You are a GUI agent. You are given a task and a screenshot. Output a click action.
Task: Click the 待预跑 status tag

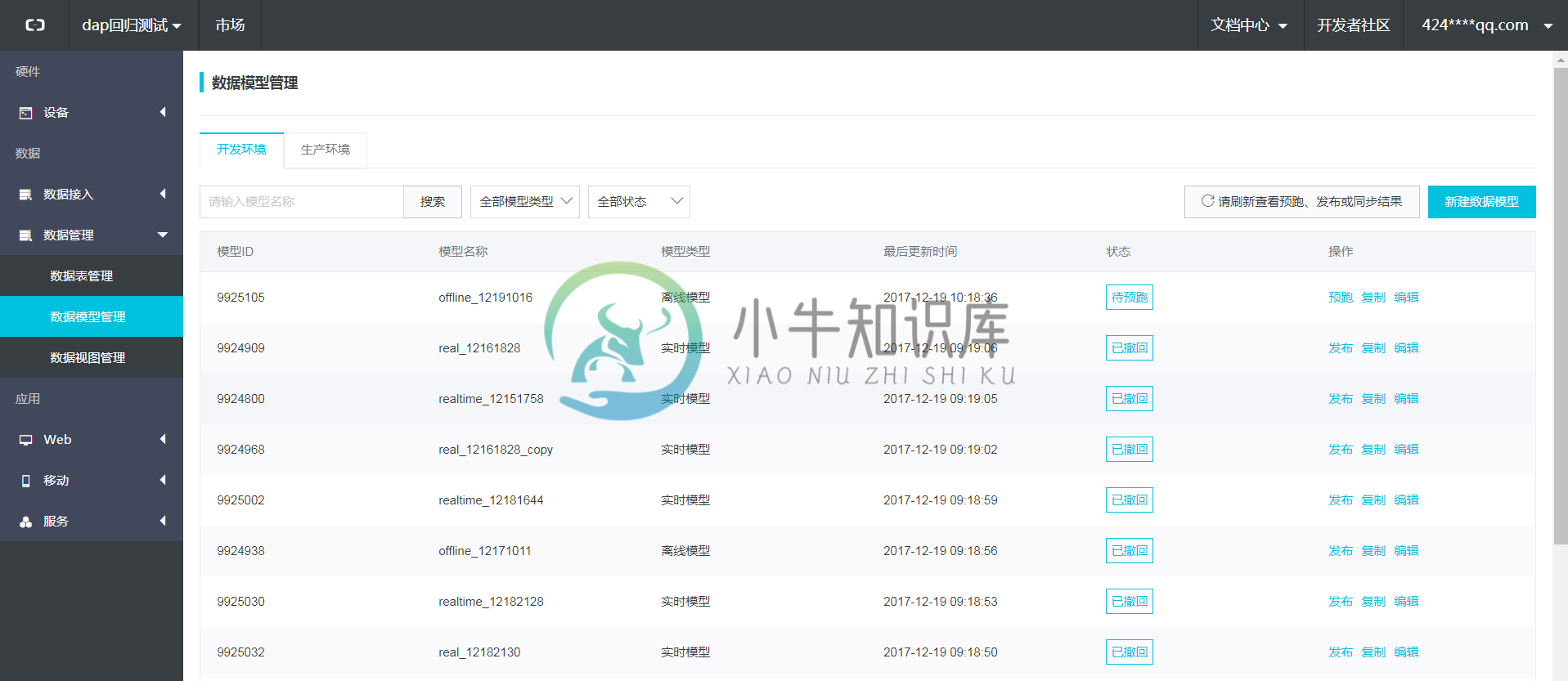click(x=1130, y=298)
